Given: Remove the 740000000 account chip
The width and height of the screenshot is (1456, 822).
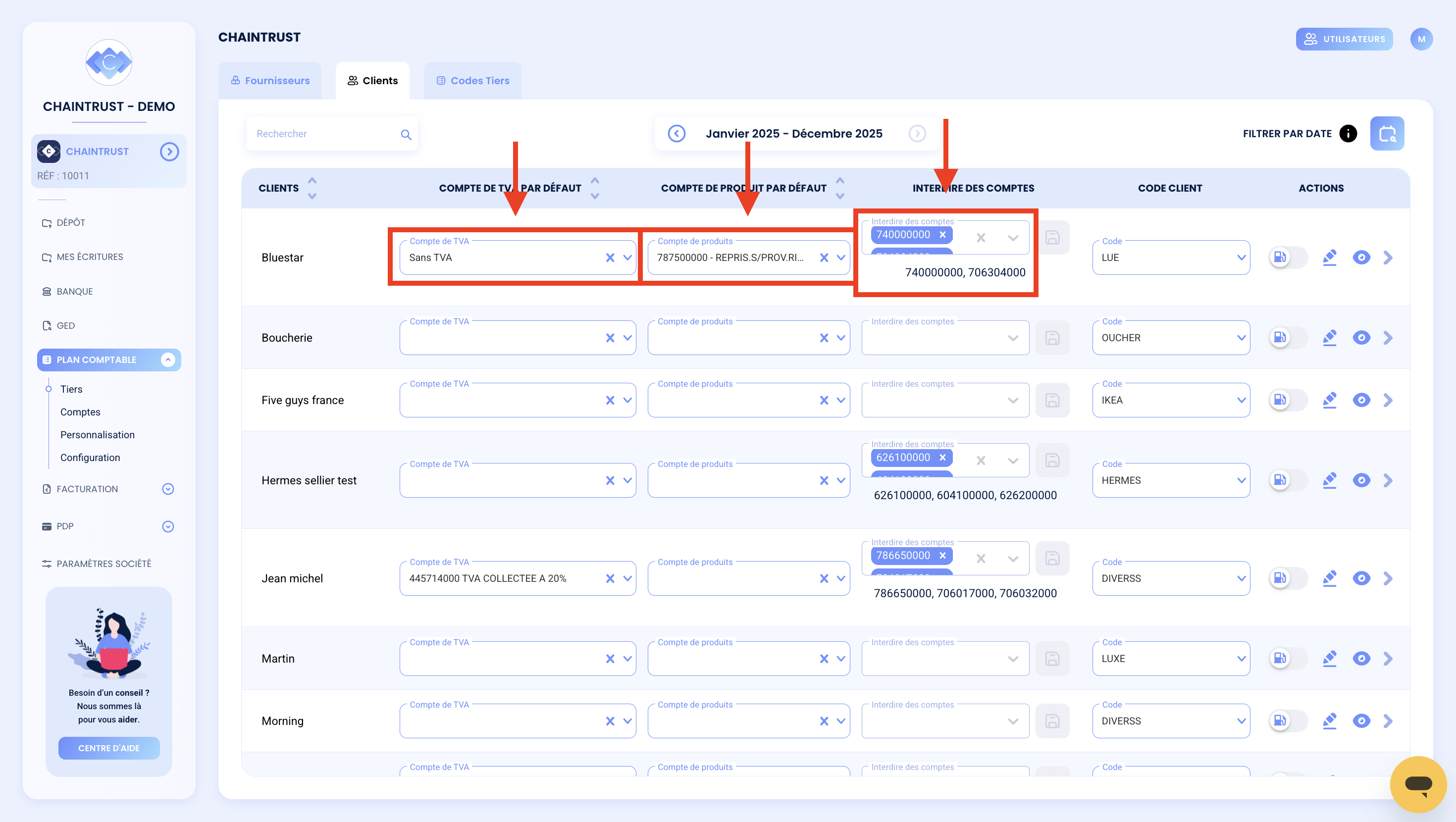Looking at the screenshot, I should [942, 234].
